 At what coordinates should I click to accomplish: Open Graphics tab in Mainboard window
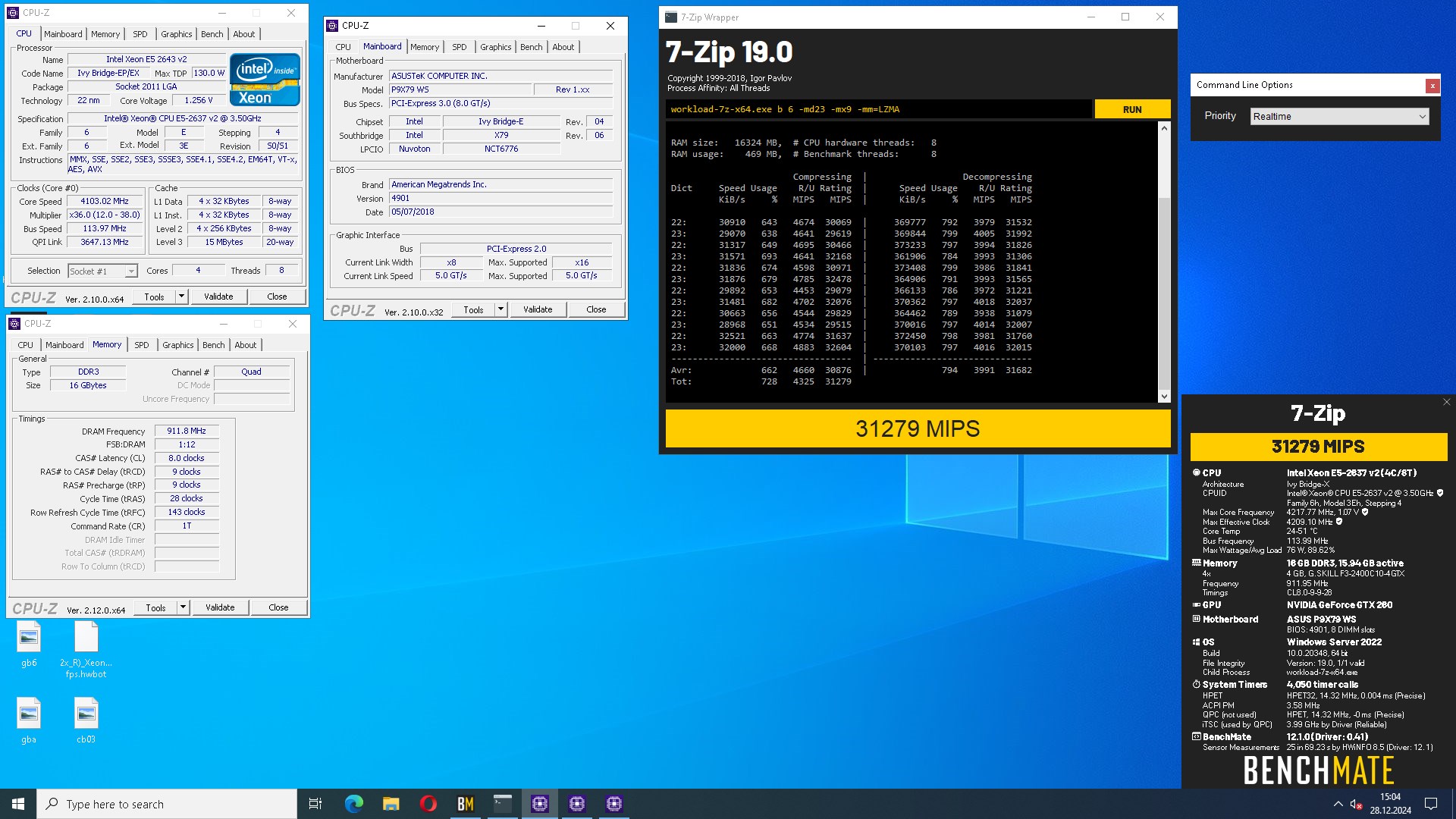tap(496, 47)
